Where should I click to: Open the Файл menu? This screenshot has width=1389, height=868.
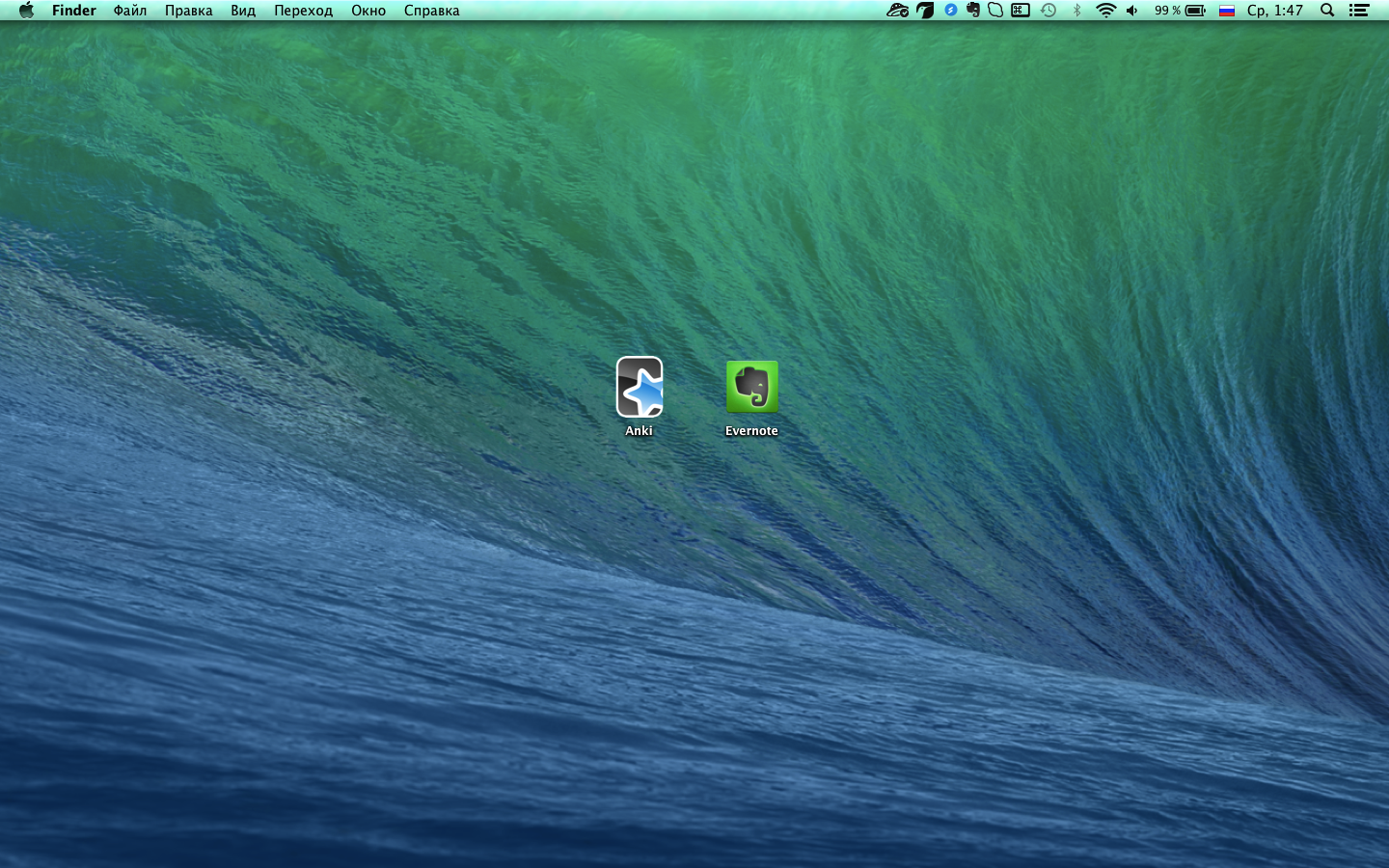click(x=130, y=11)
